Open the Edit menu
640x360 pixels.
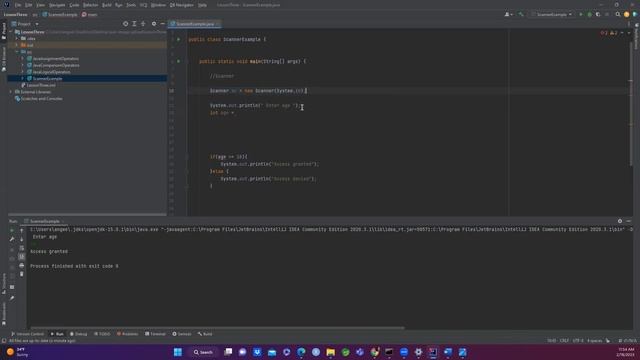click(x=29, y=5)
